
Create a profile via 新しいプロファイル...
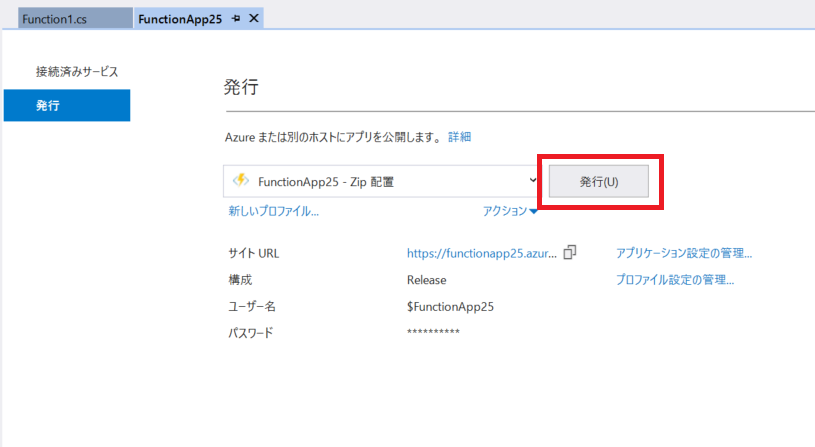tap(273, 211)
